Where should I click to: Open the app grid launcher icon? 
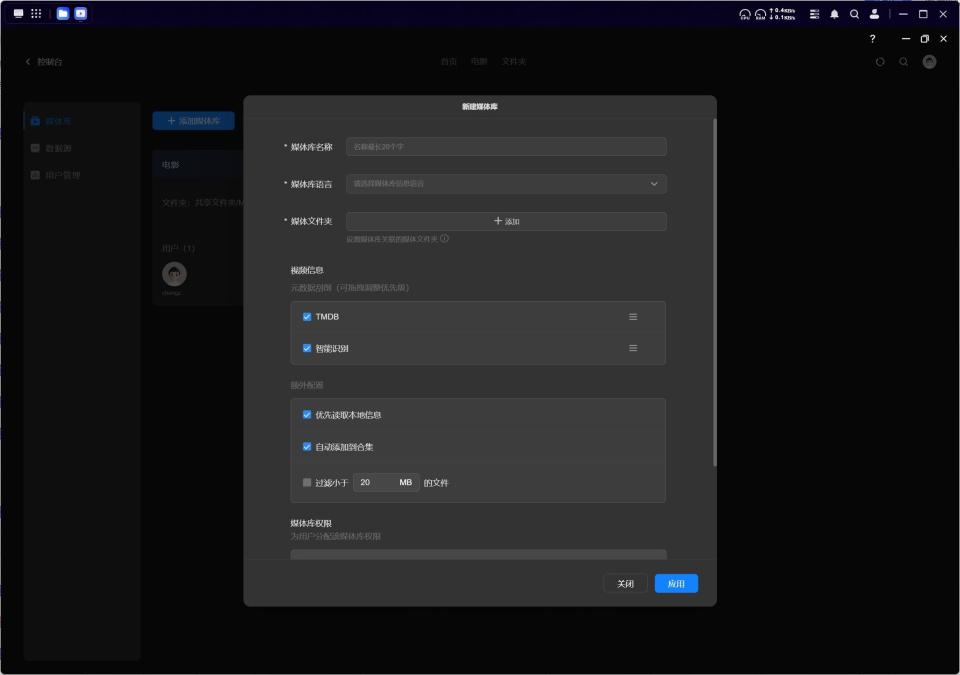36,13
